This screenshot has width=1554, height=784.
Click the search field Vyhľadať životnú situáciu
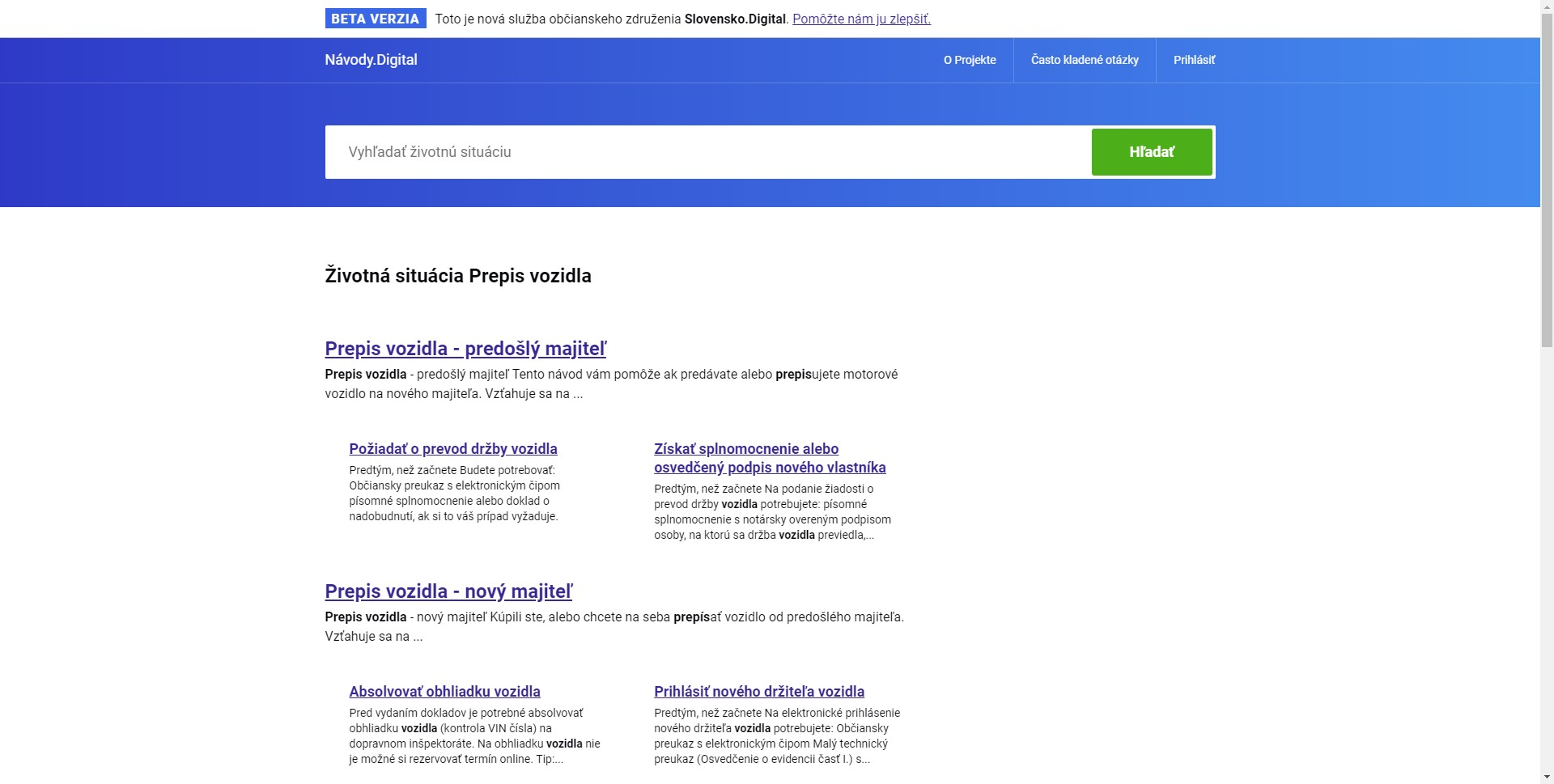click(647, 151)
